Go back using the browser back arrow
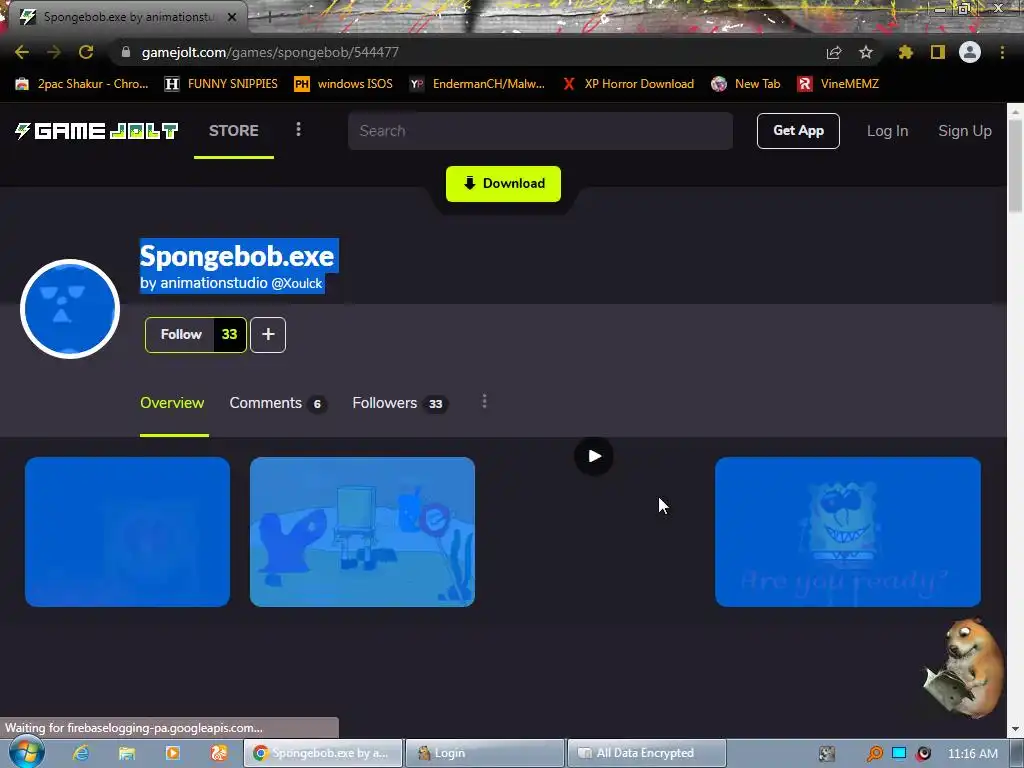1024x768 pixels. pos(22,52)
